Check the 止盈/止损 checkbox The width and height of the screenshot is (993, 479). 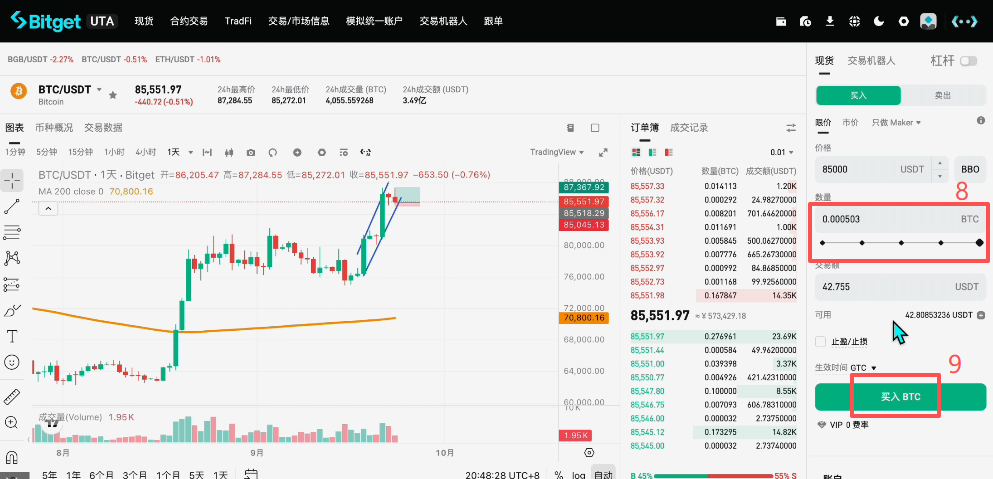click(821, 342)
